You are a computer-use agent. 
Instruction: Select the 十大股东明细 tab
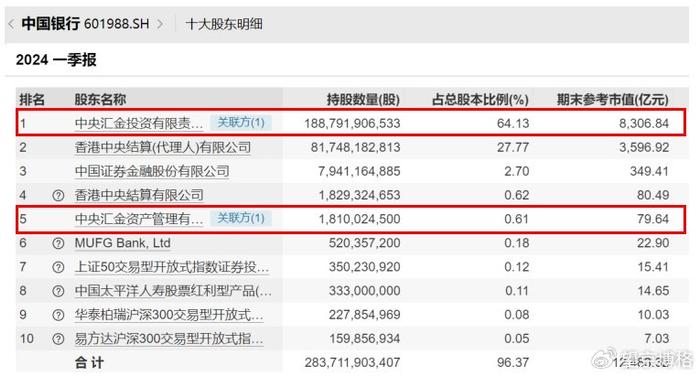pyautogui.click(x=224, y=24)
